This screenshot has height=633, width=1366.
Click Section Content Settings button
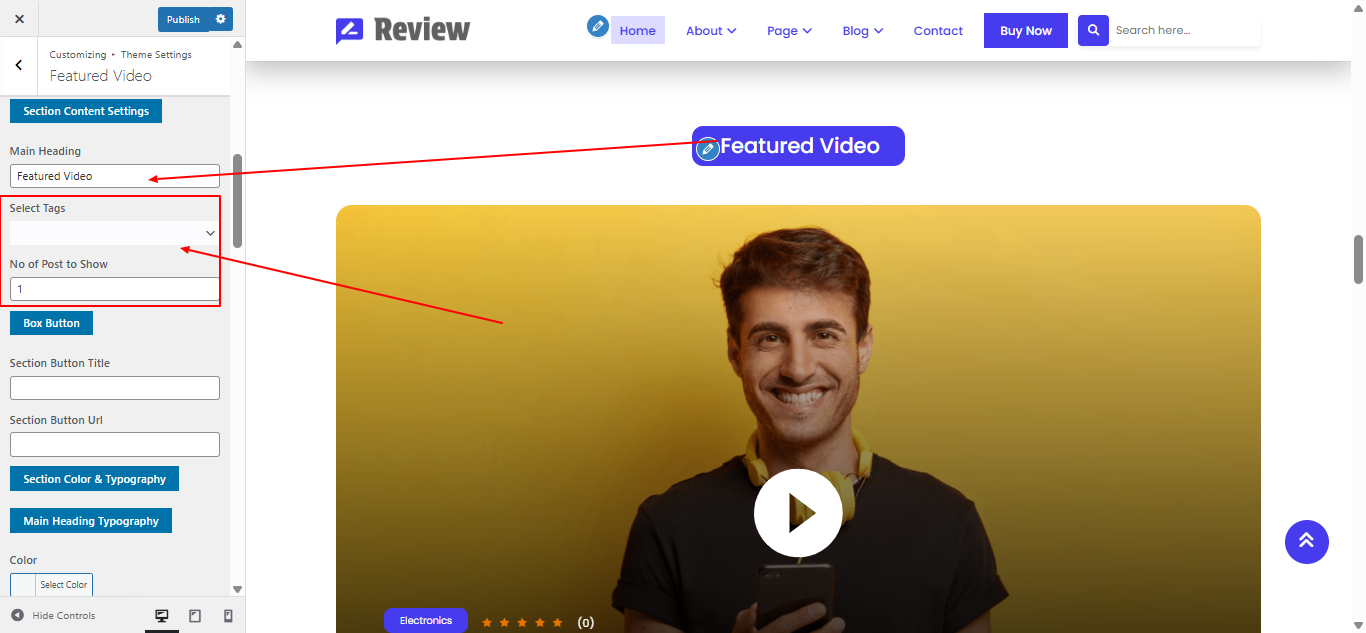[x=86, y=111]
